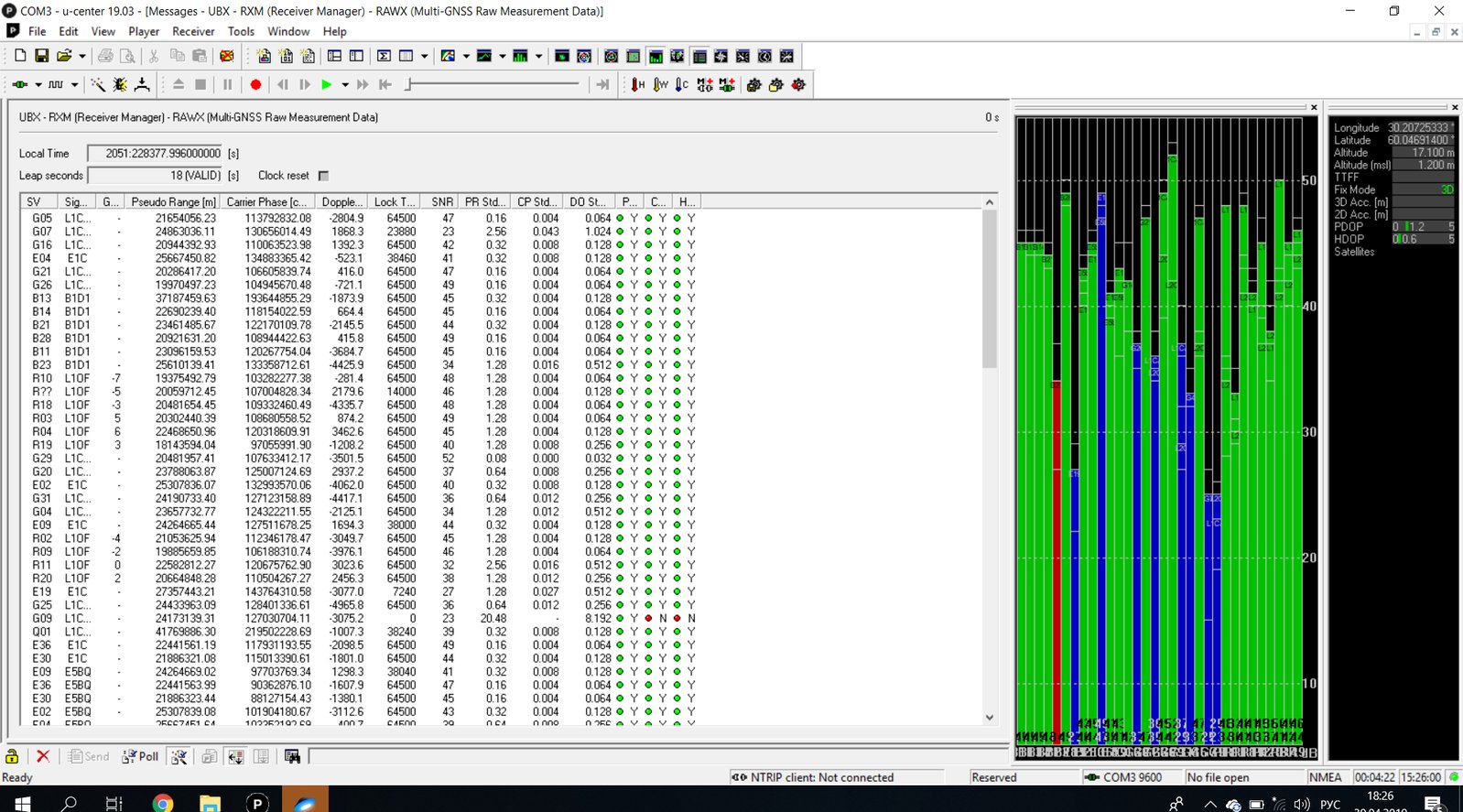Click the baudrate waveform icon
Image resolution: width=1463 pixels, height=812 pixels.
click(56, 84)
